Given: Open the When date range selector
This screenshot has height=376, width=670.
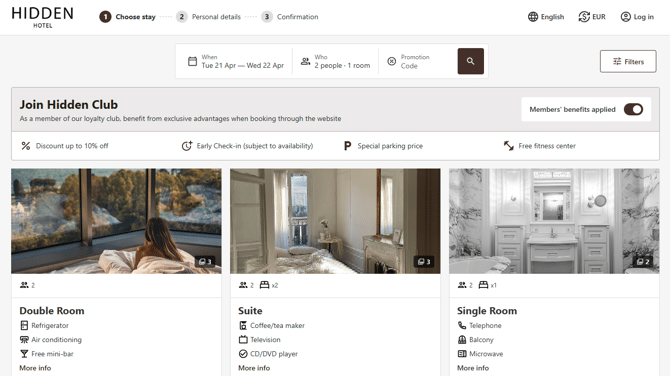Looking at the screenshot, I should [236, 62].
